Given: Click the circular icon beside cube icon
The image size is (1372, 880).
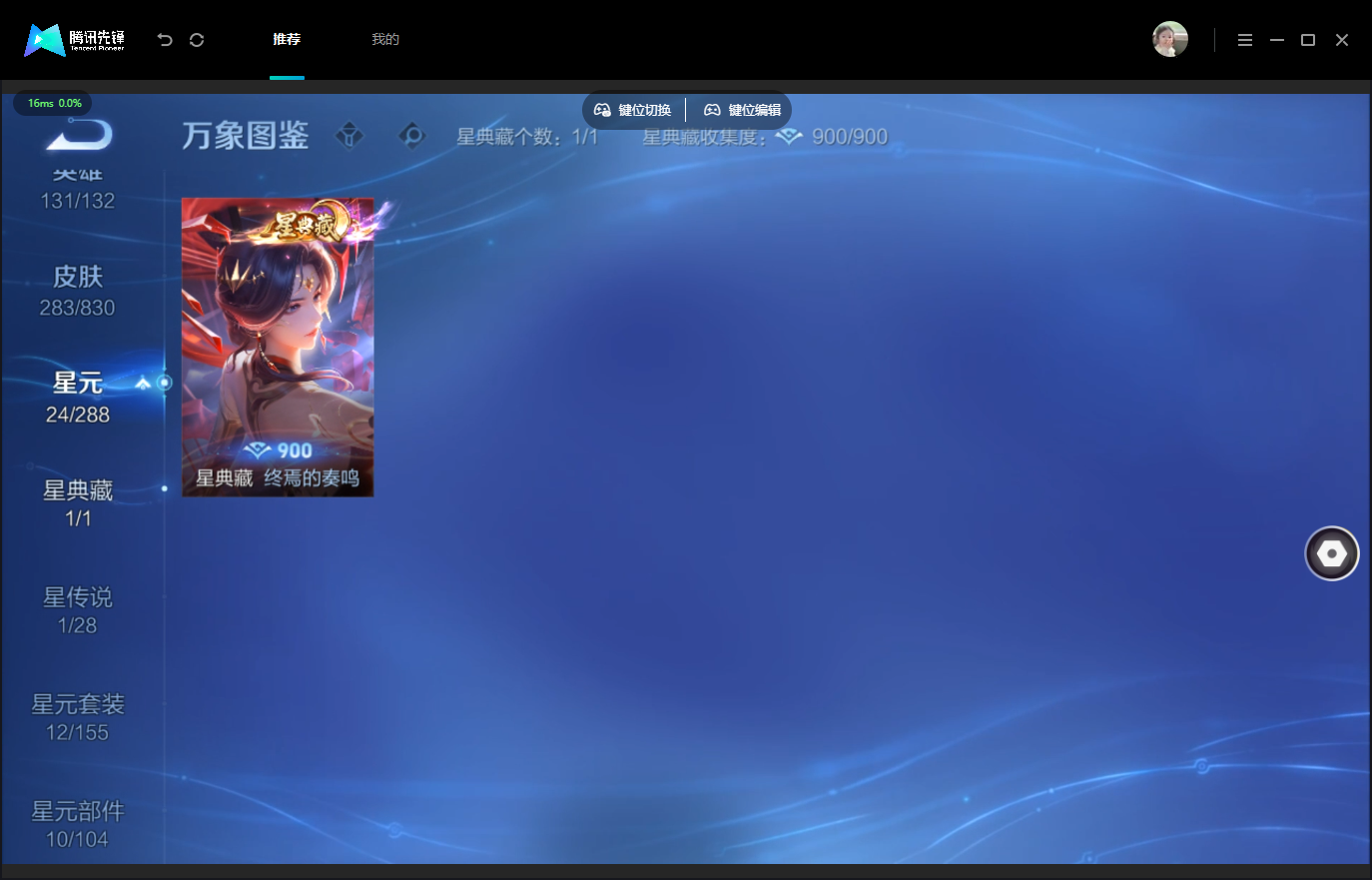Looking at the screenshot, I should pos(411,135).
